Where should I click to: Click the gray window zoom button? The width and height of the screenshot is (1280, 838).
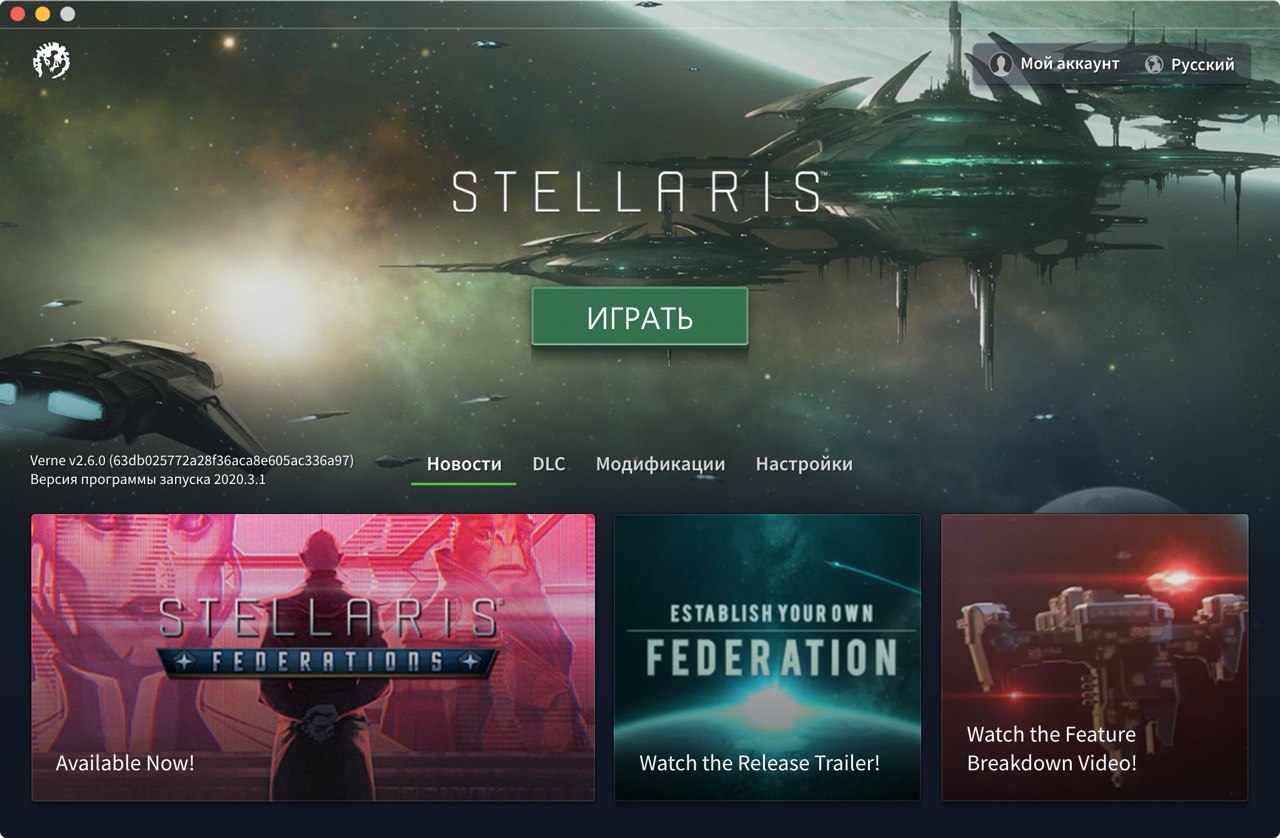pos(67,14)
